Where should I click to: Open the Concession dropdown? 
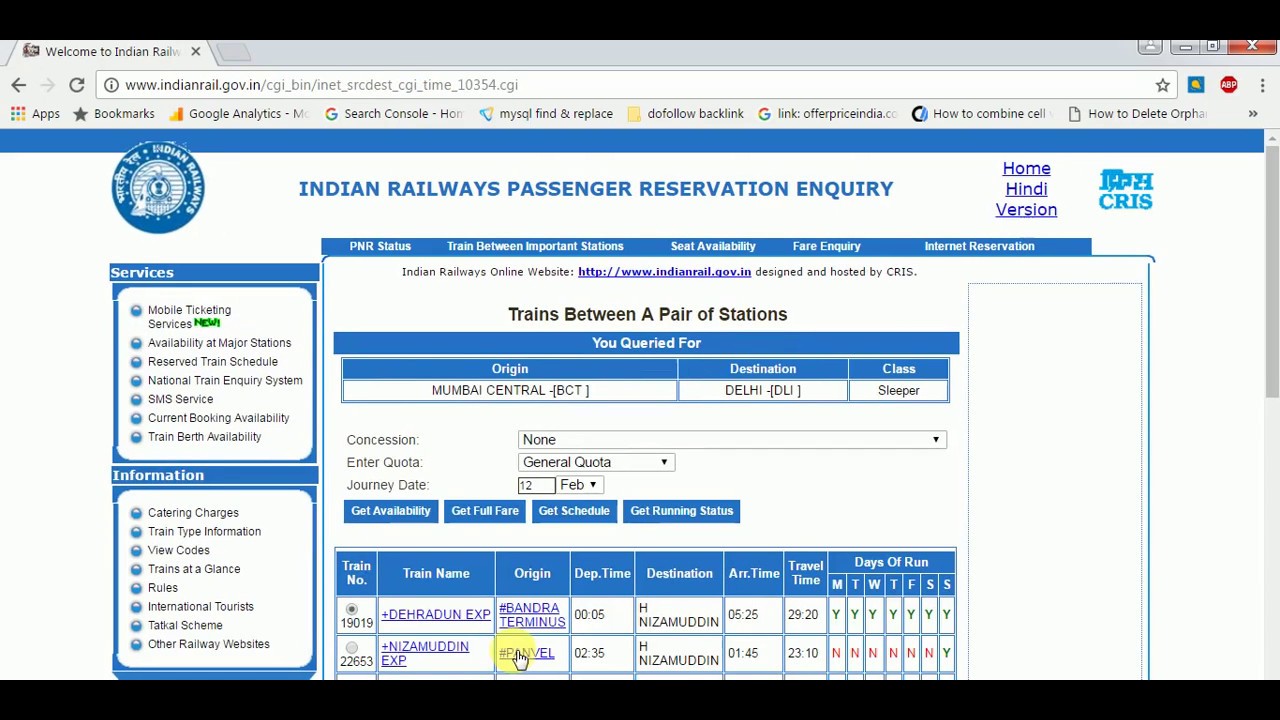[x=732, y=440]
